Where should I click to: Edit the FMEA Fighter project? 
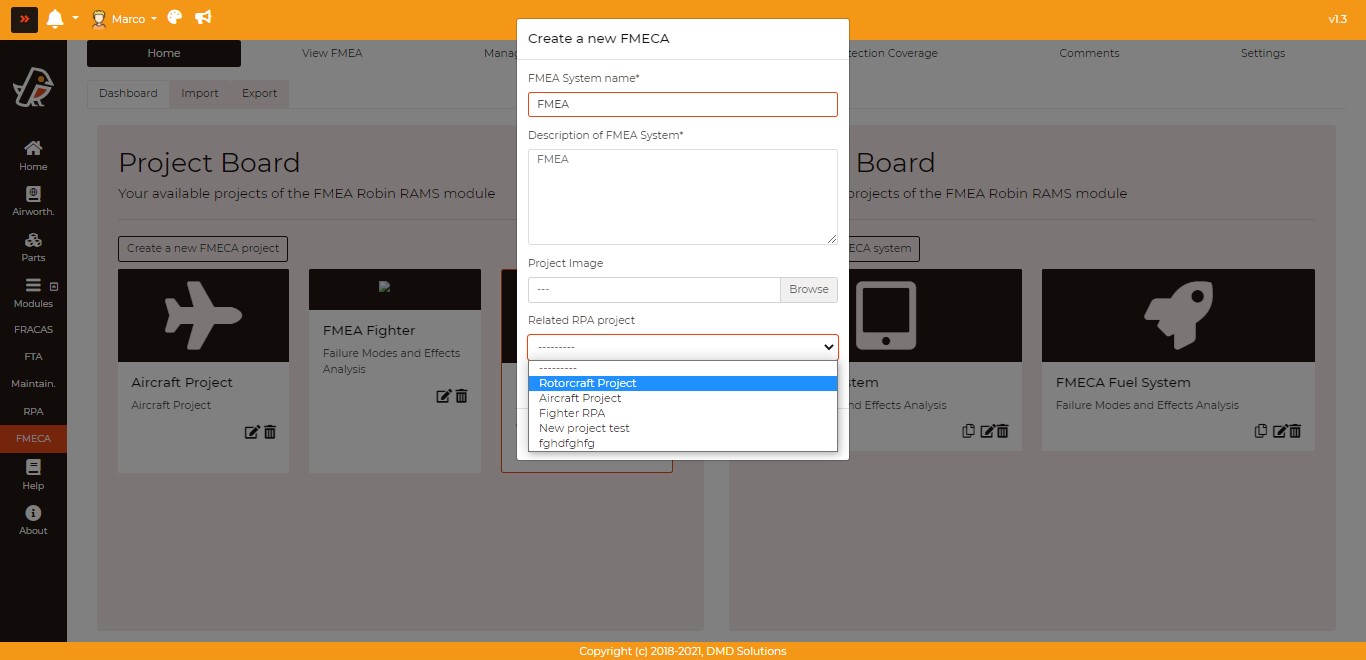(x=444, y=396)
